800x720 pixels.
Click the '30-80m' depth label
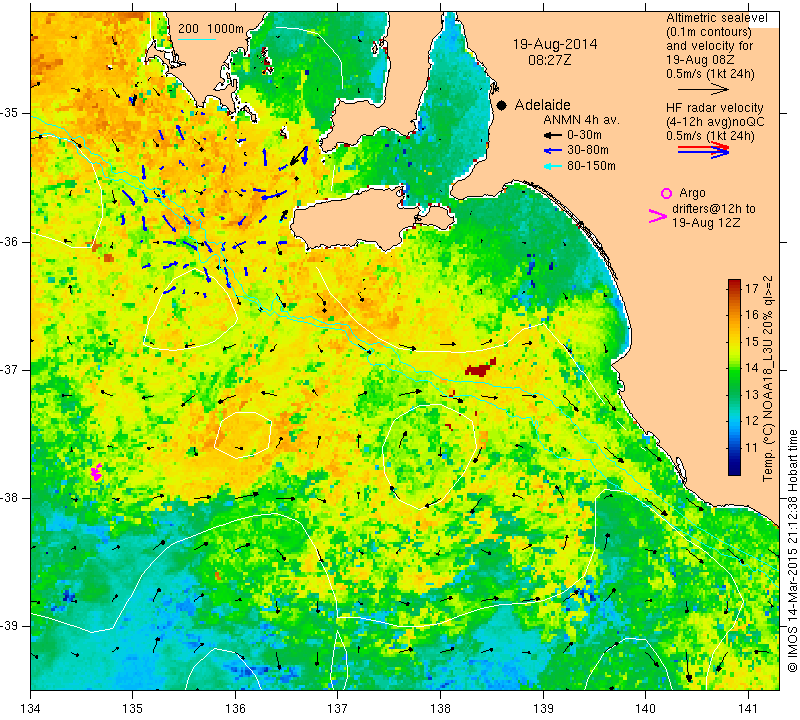coord(587,150)
